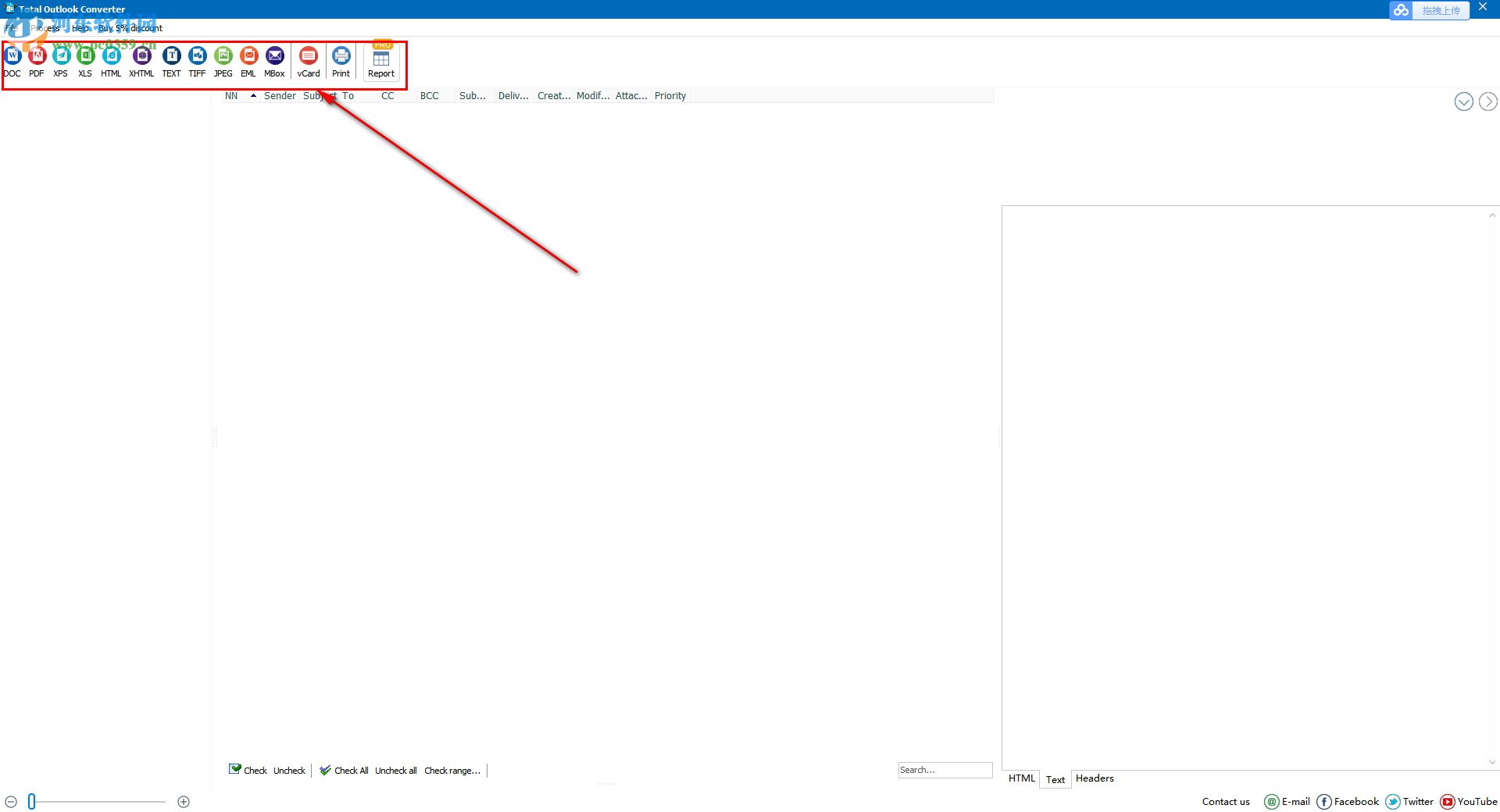
Task: Convert emails to DOC format
Action: [x=12, y=61]
